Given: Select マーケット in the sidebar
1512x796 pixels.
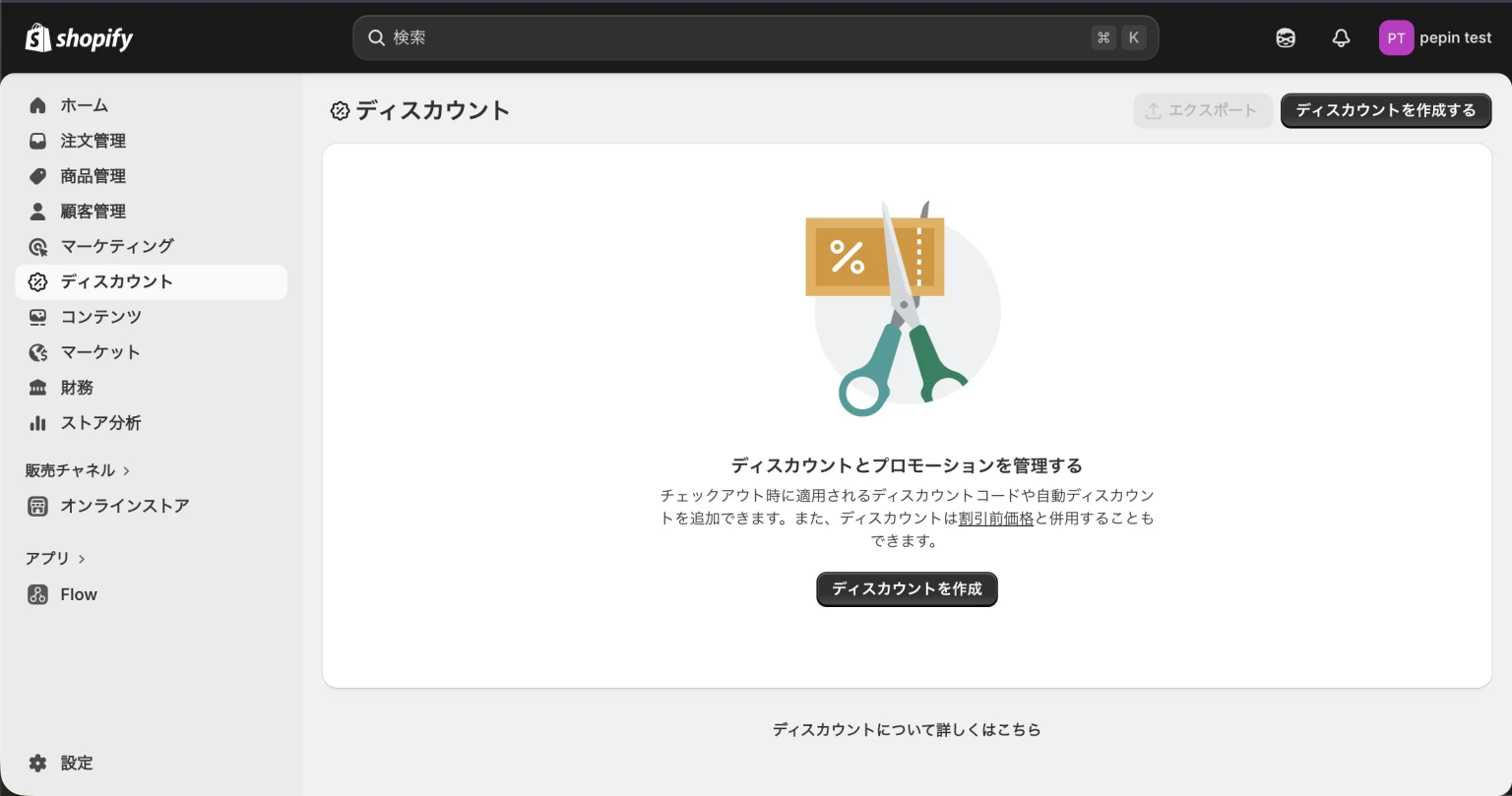Looking at the screenshot, I should (x=101, y=352).
